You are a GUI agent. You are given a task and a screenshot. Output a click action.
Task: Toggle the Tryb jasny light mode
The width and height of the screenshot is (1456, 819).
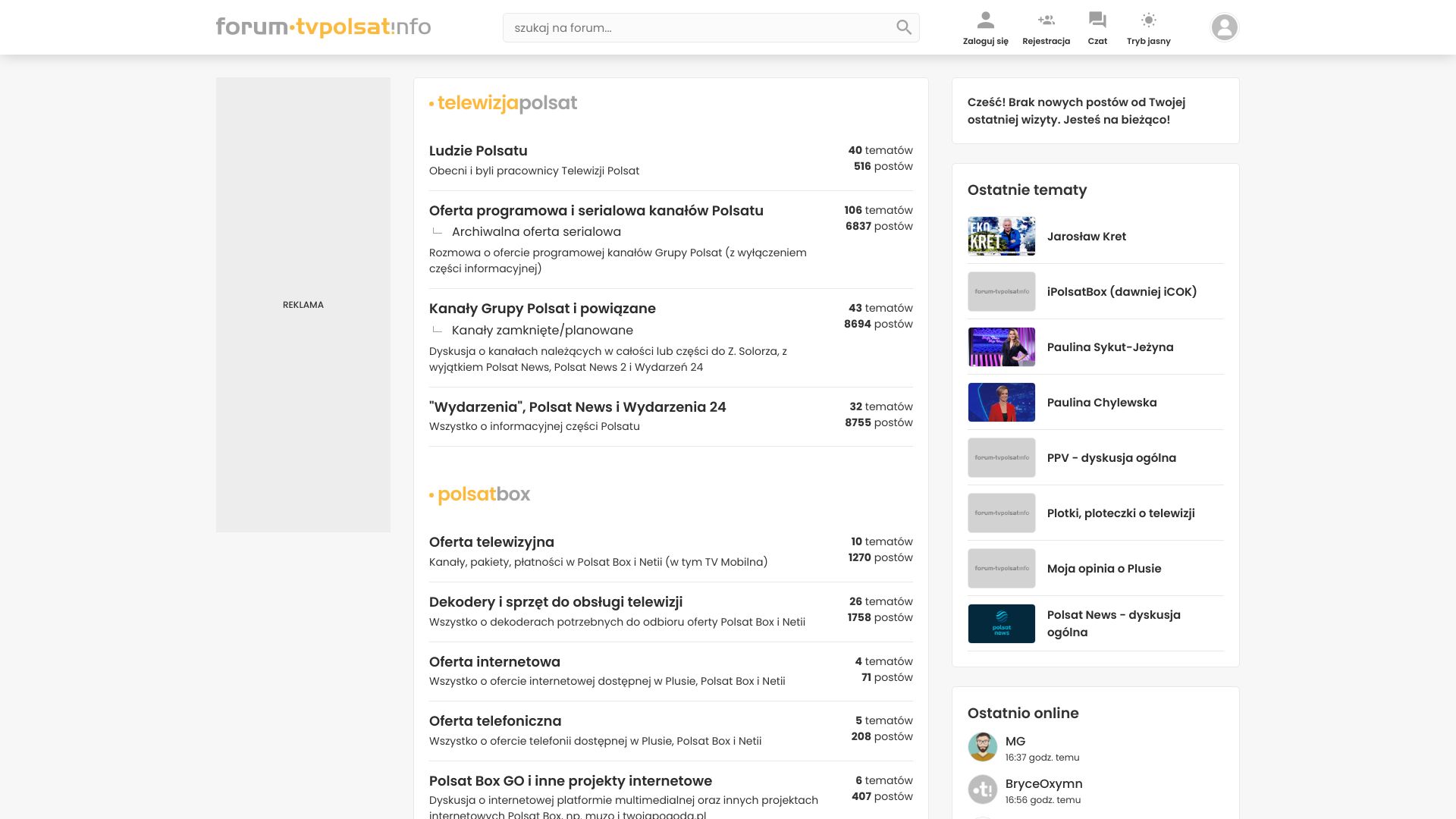point(1148,28)
